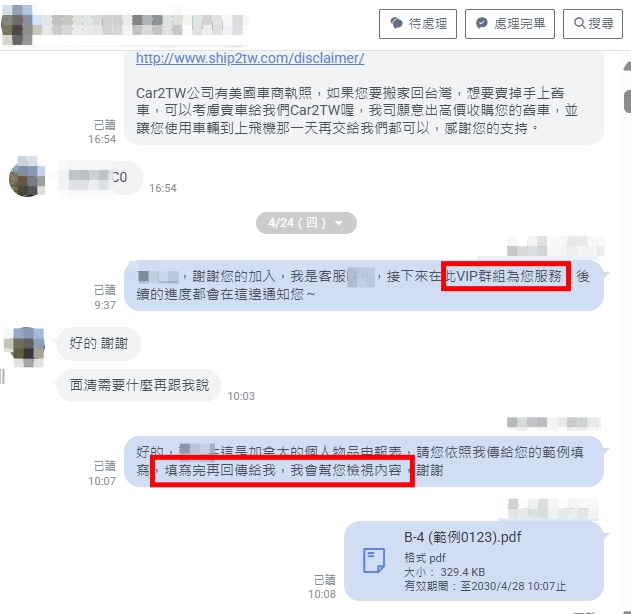The height and width of the screenshot is (614, 631).
Task: Expand the 4/24 (四) date dropdown
Action: point(306,223)
